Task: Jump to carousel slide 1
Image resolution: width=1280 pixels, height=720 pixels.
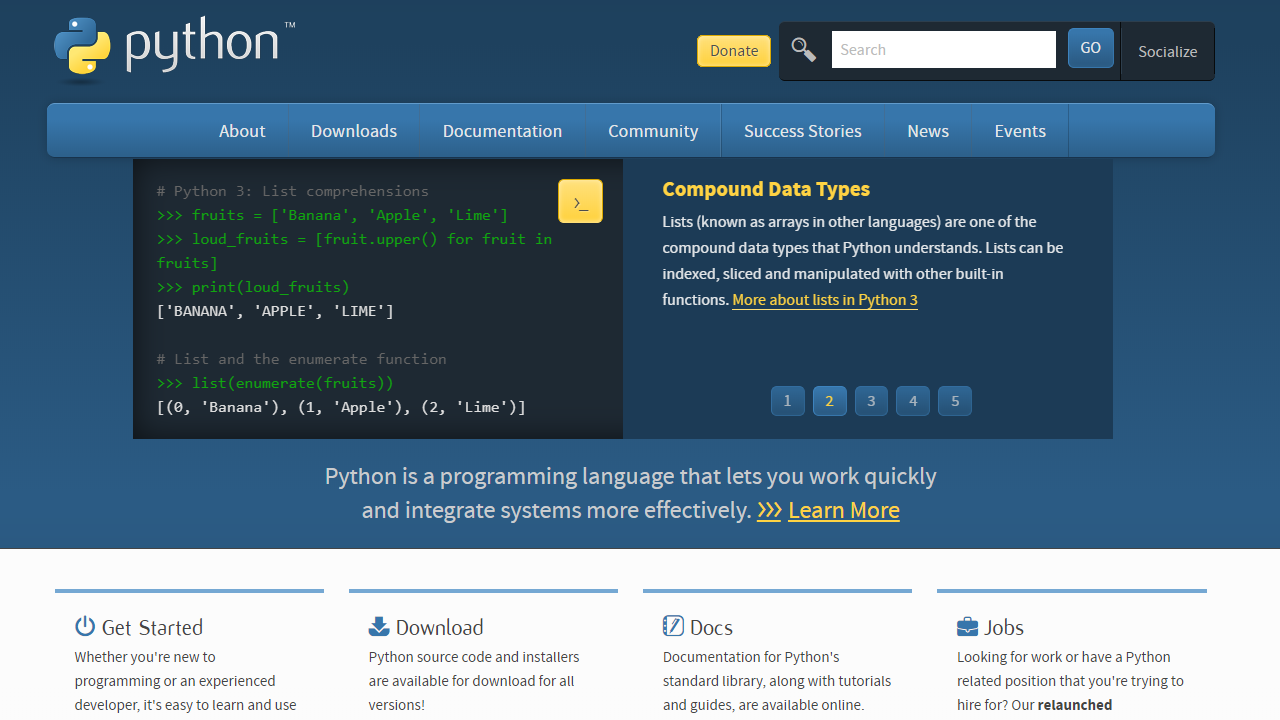Action: (x=787, y=400)
